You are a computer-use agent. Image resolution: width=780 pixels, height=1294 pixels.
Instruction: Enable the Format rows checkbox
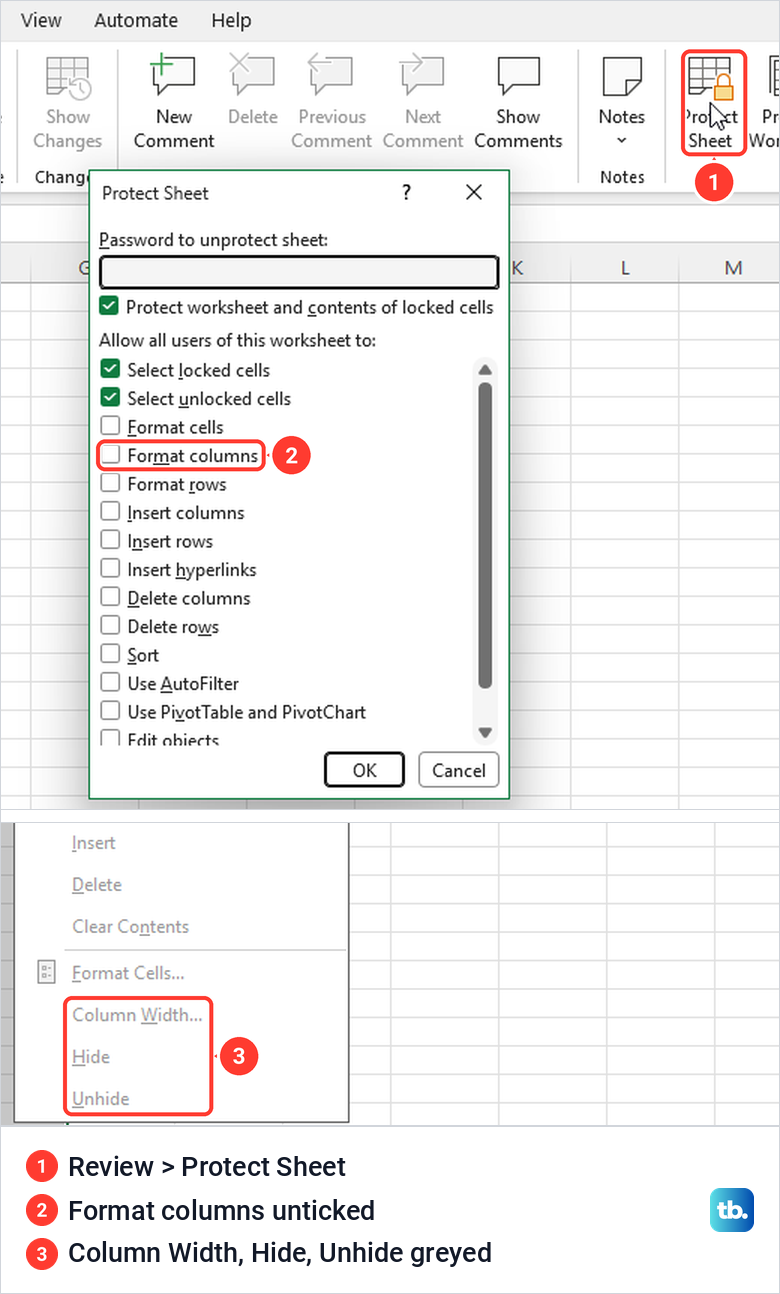110,484
